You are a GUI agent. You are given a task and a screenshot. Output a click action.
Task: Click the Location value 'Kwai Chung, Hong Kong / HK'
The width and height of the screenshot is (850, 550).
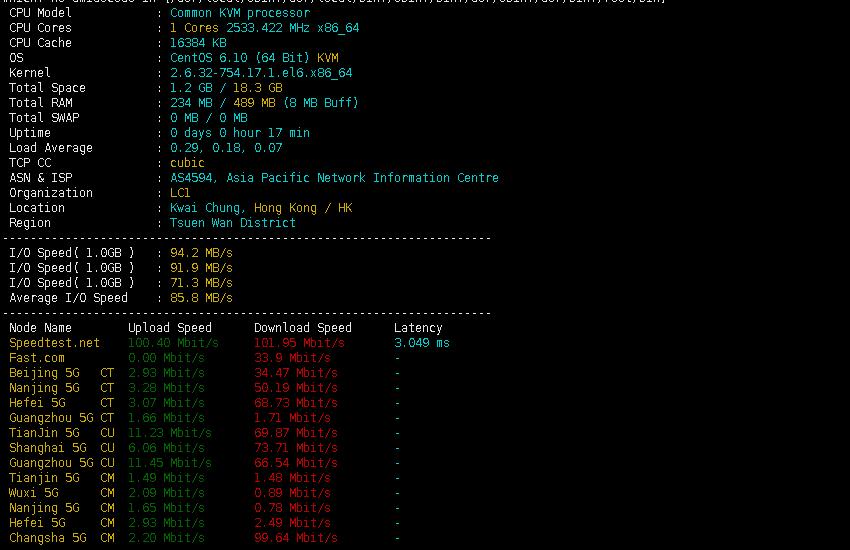tap(261, 208)
